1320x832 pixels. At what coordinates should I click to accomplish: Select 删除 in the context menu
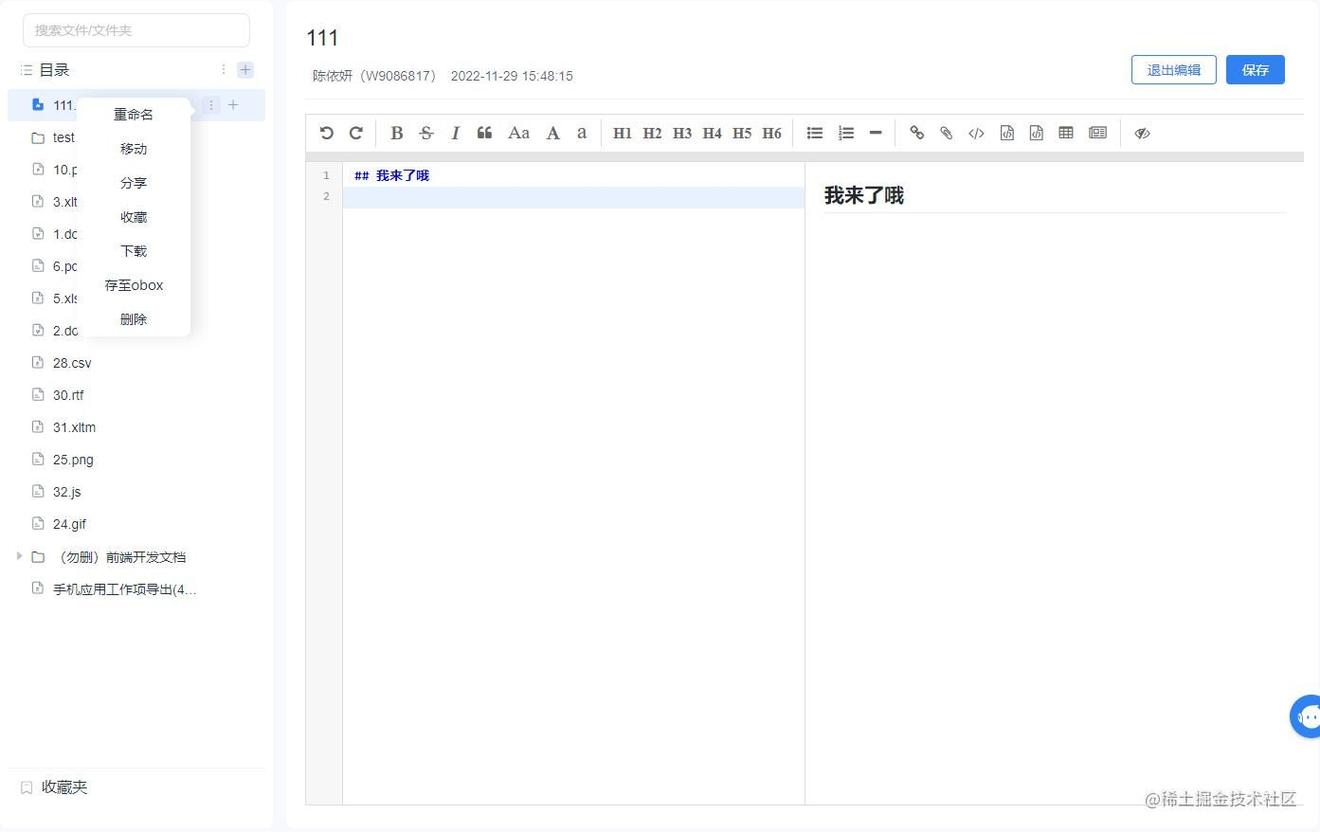133,319
